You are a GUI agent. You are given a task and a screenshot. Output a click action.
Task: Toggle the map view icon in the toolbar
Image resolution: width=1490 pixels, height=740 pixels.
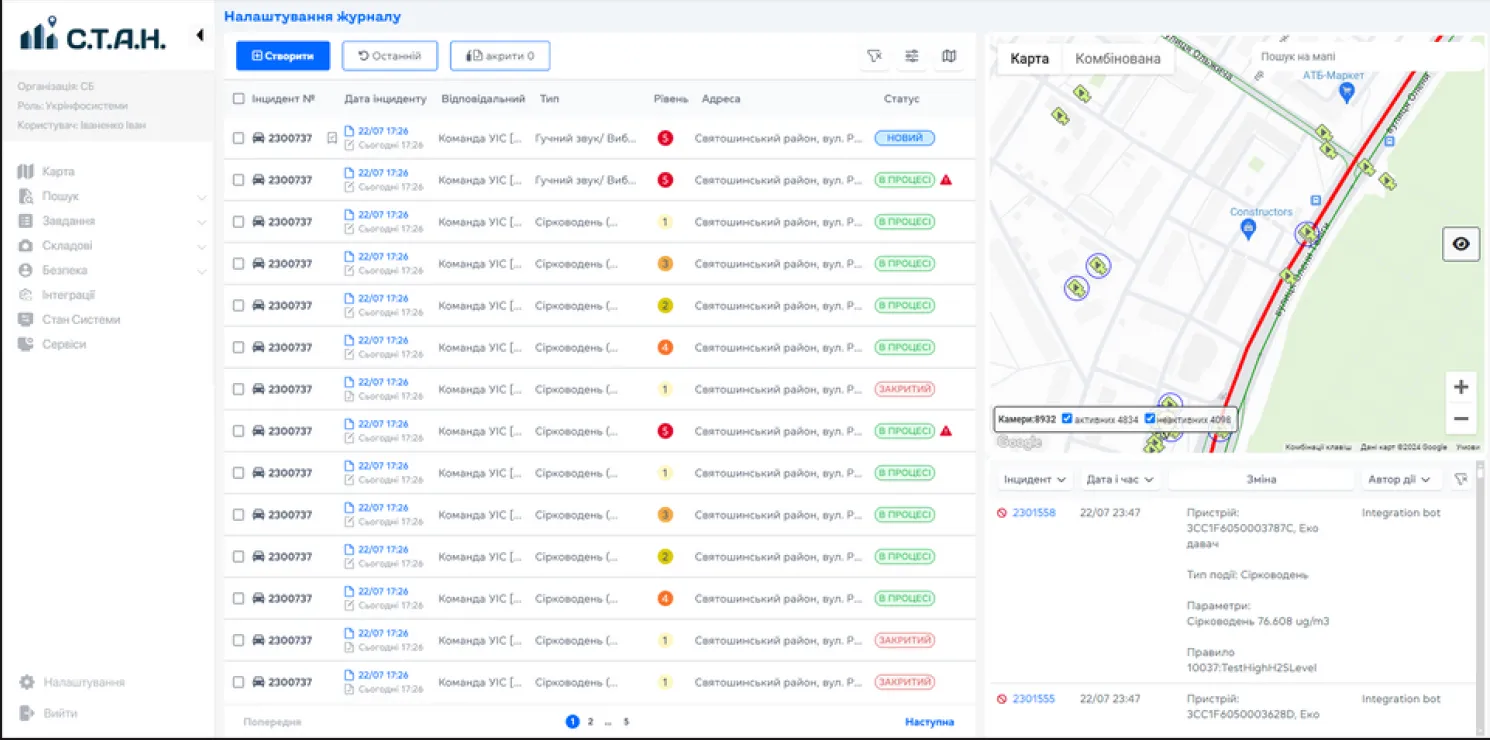coord(949,56)
